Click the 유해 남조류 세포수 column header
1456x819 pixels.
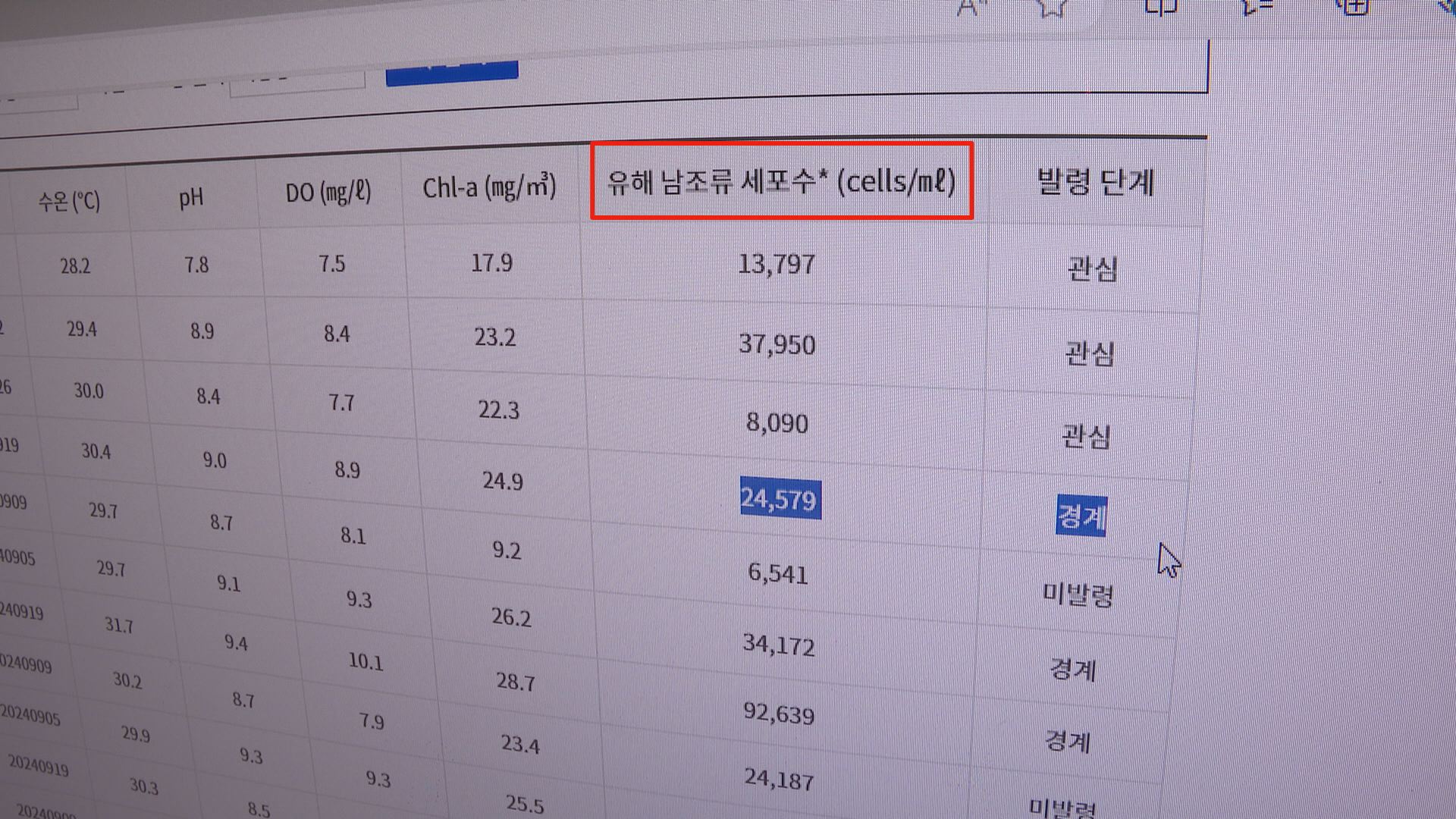[781, 181]
